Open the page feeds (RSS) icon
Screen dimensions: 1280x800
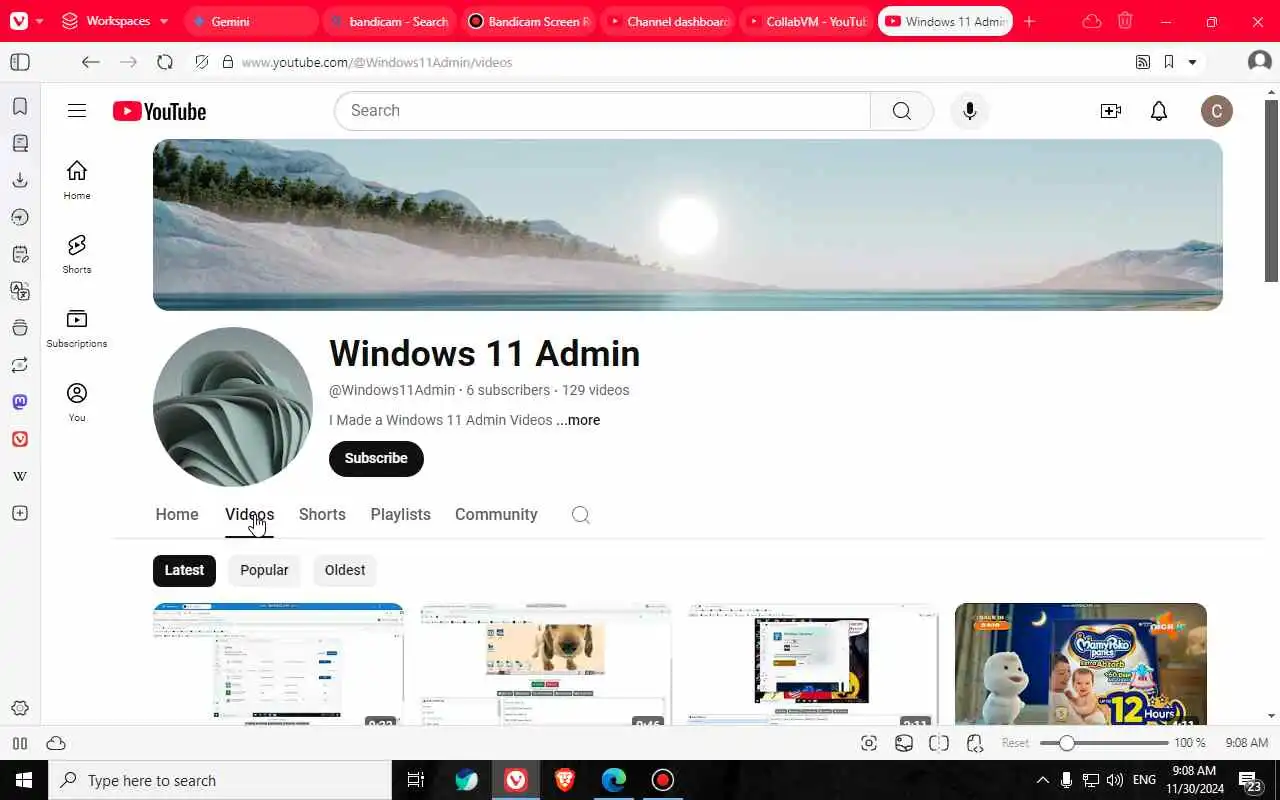pyautogui.click(x=1143, y=62)
